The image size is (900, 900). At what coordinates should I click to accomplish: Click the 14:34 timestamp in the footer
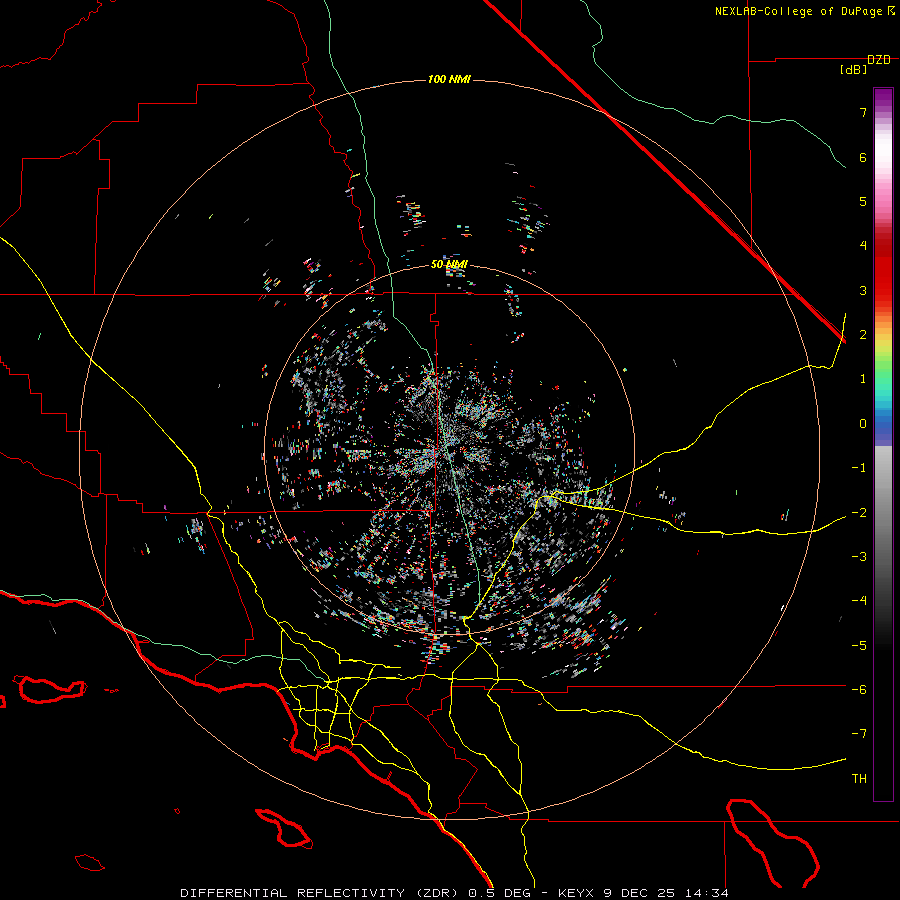click(x=708, y=892)
